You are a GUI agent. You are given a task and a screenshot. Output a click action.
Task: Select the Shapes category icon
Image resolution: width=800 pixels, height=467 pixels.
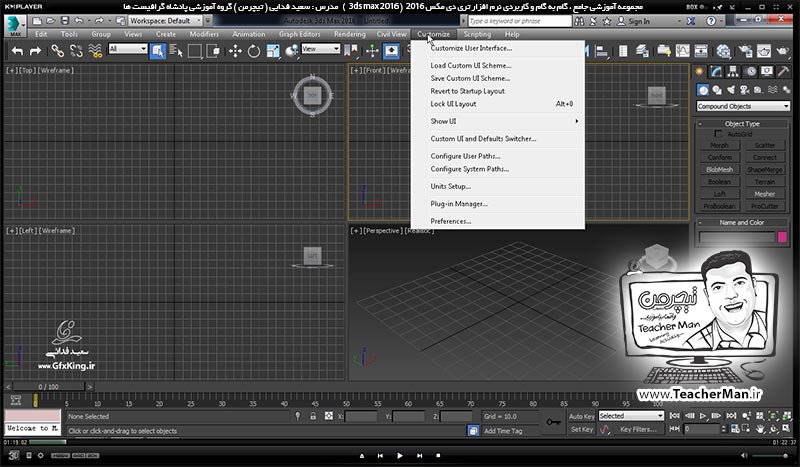[x=717, y=90]
